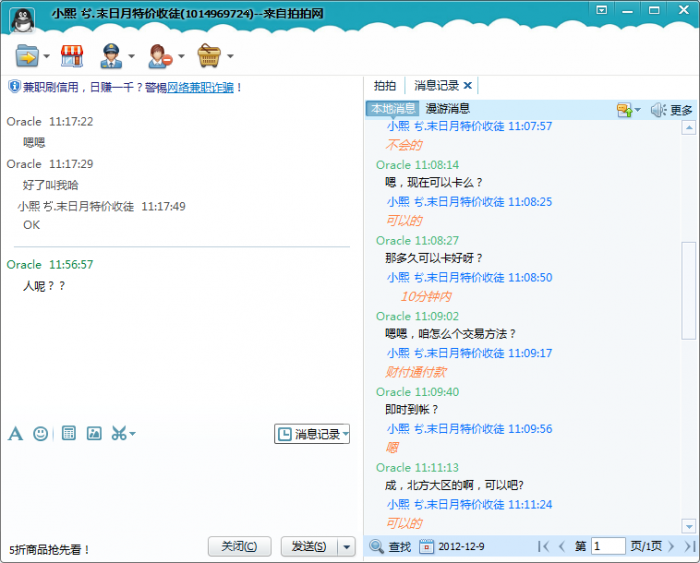Open the shopping basket icon
Image resolution: width=700 pixels, height=563 pixels.
pyautogui.click(x=209, y=56)
